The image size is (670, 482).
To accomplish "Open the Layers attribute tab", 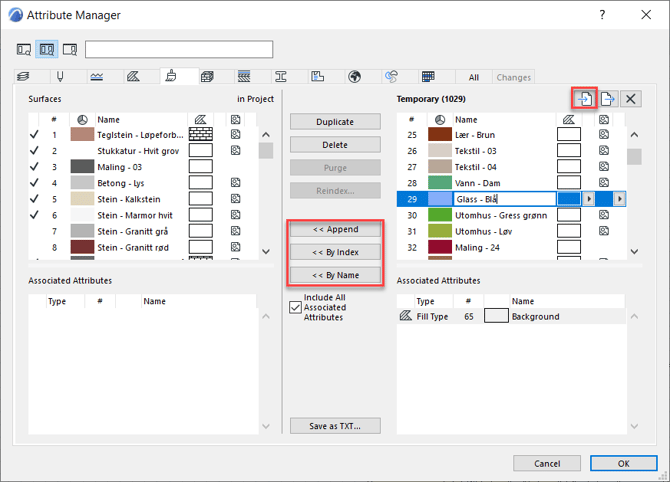I will pos(24,77).
